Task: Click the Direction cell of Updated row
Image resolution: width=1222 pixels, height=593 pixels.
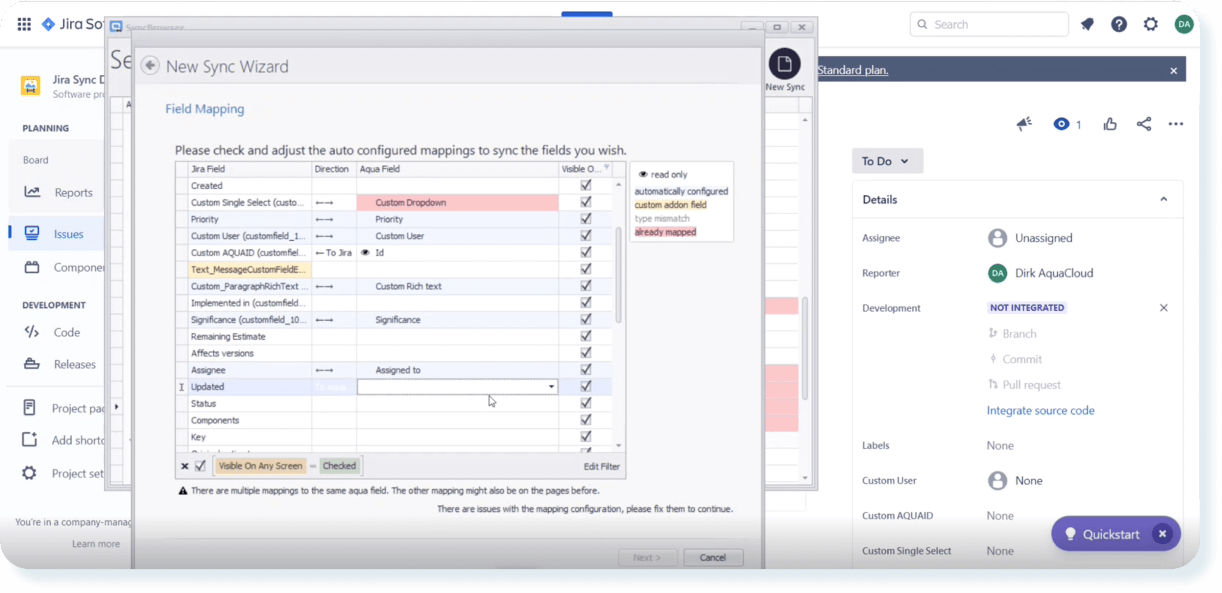Action: (334, 387)
